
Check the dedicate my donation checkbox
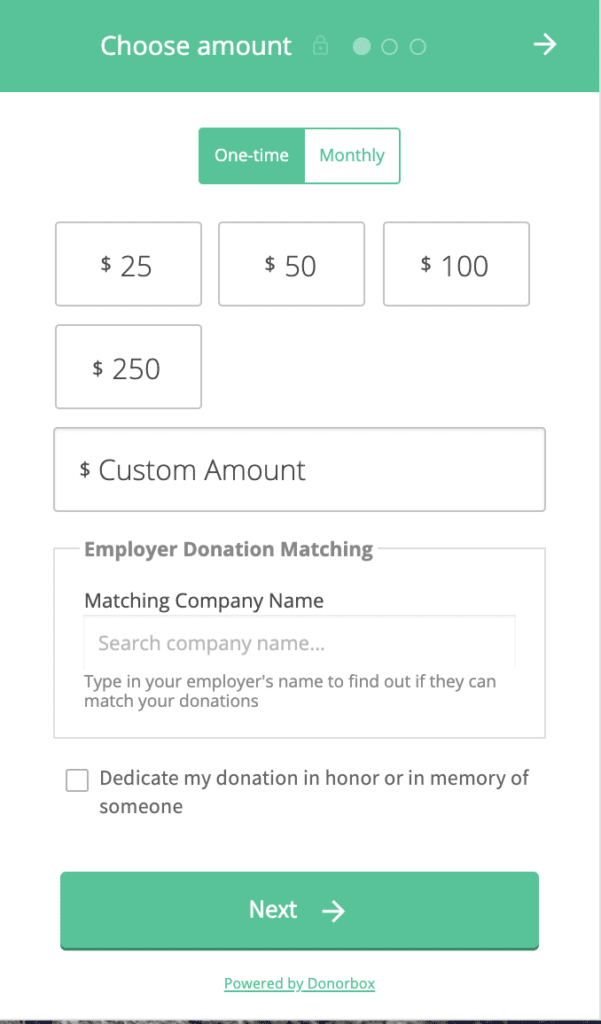pyautogui.click(x=77, y=780)
